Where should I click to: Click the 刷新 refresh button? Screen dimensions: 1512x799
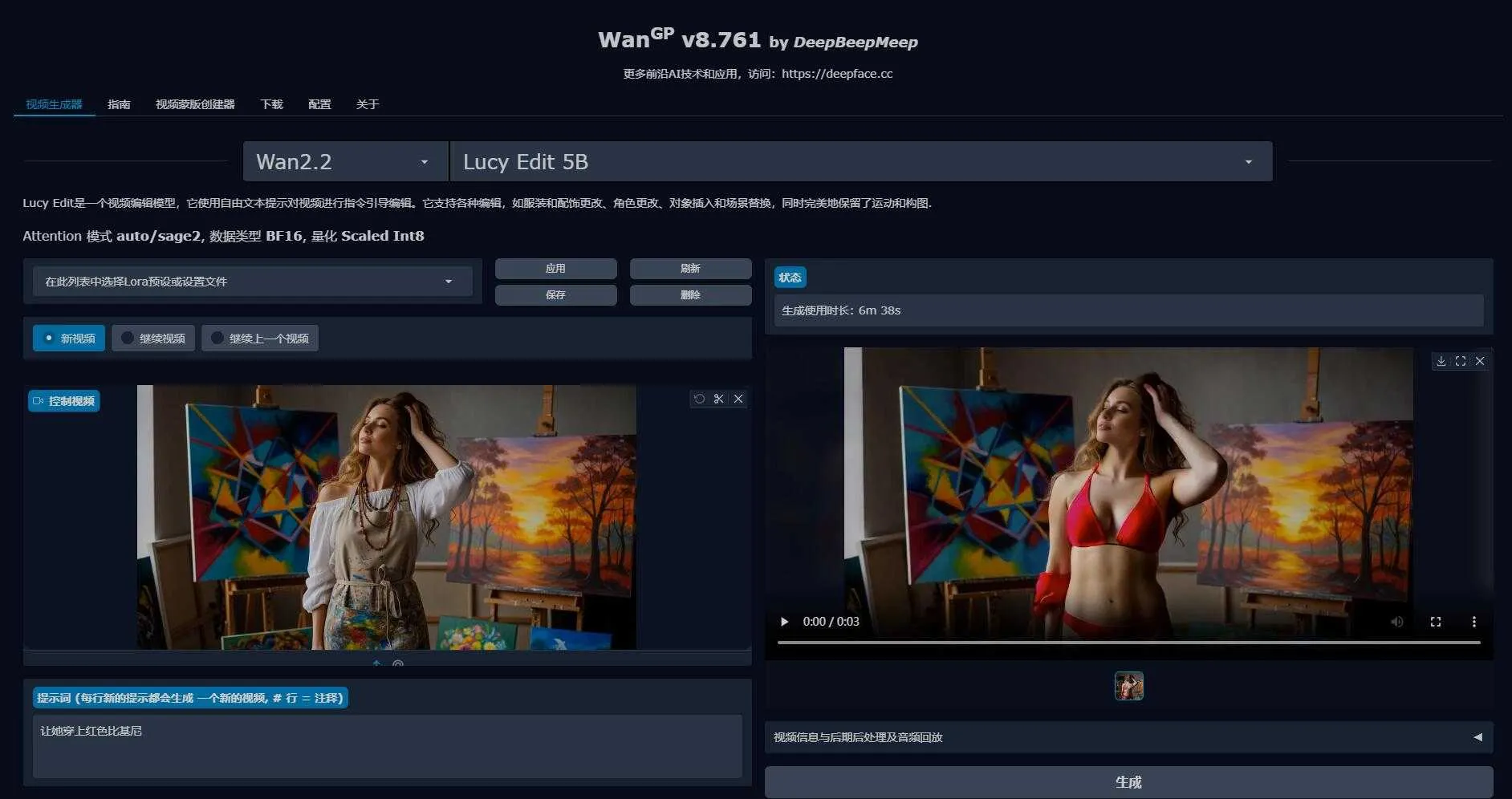[x=690, y=269]
